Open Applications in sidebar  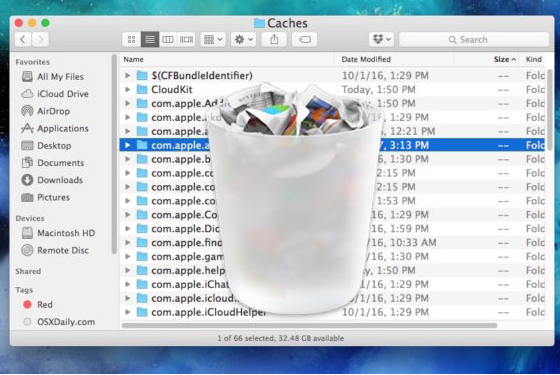pyautogui.click(x=55, y=128)
